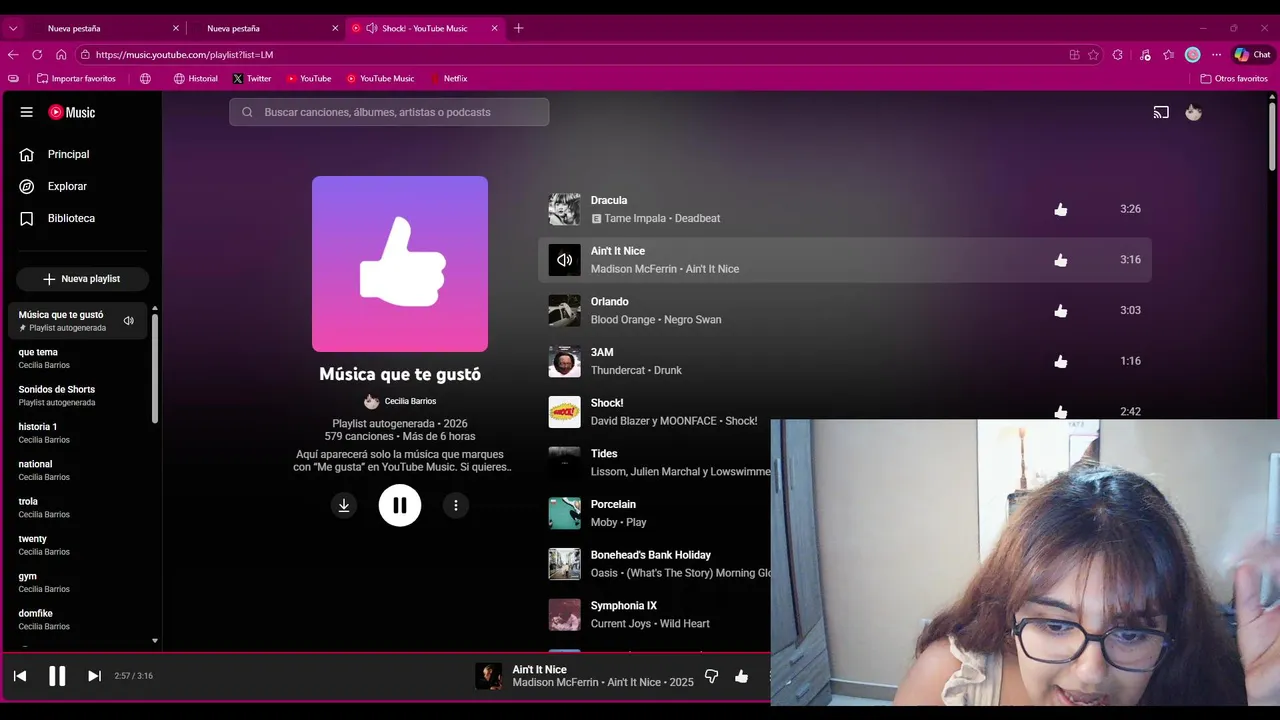Play the Shock! track thumbnail

(x=564, y=412)
